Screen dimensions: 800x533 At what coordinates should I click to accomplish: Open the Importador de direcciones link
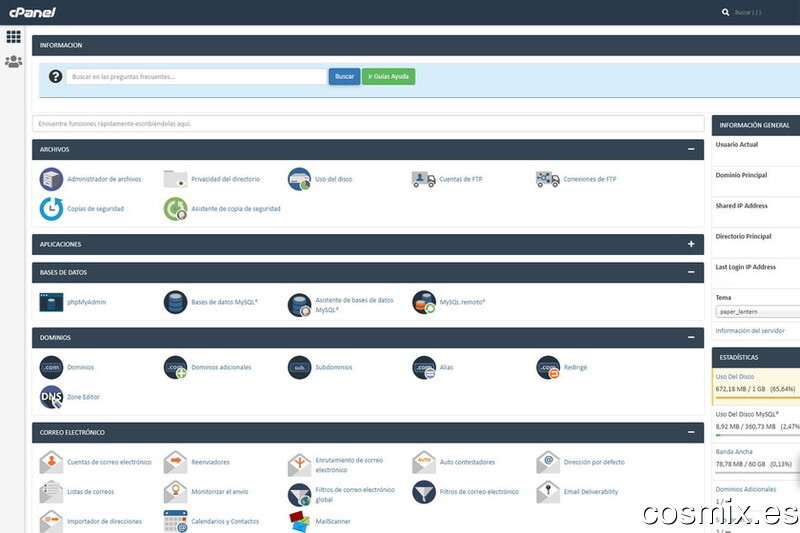coord(104,521)
